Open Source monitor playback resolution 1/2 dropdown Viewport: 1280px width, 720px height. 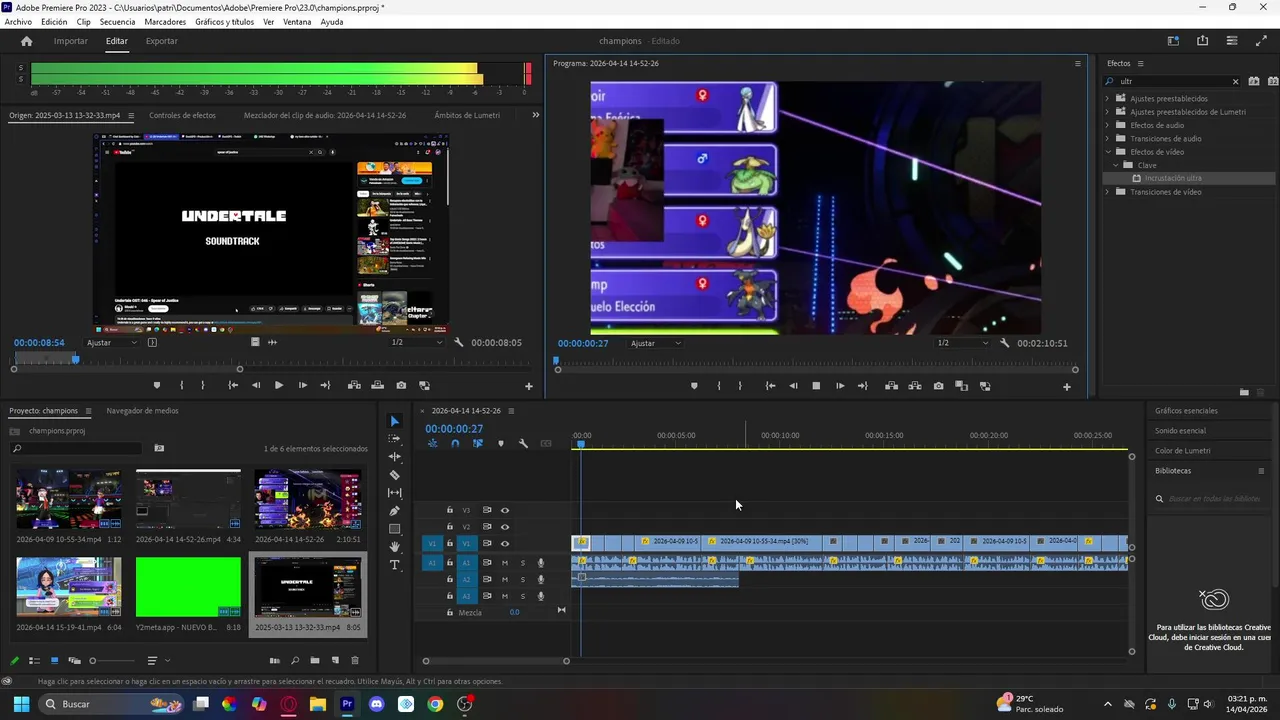click(x=417, y=342)
